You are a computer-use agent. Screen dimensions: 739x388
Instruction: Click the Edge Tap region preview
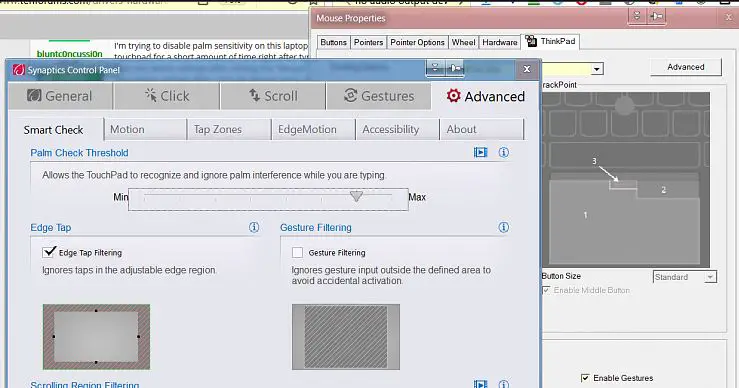[x=97, y=337]
